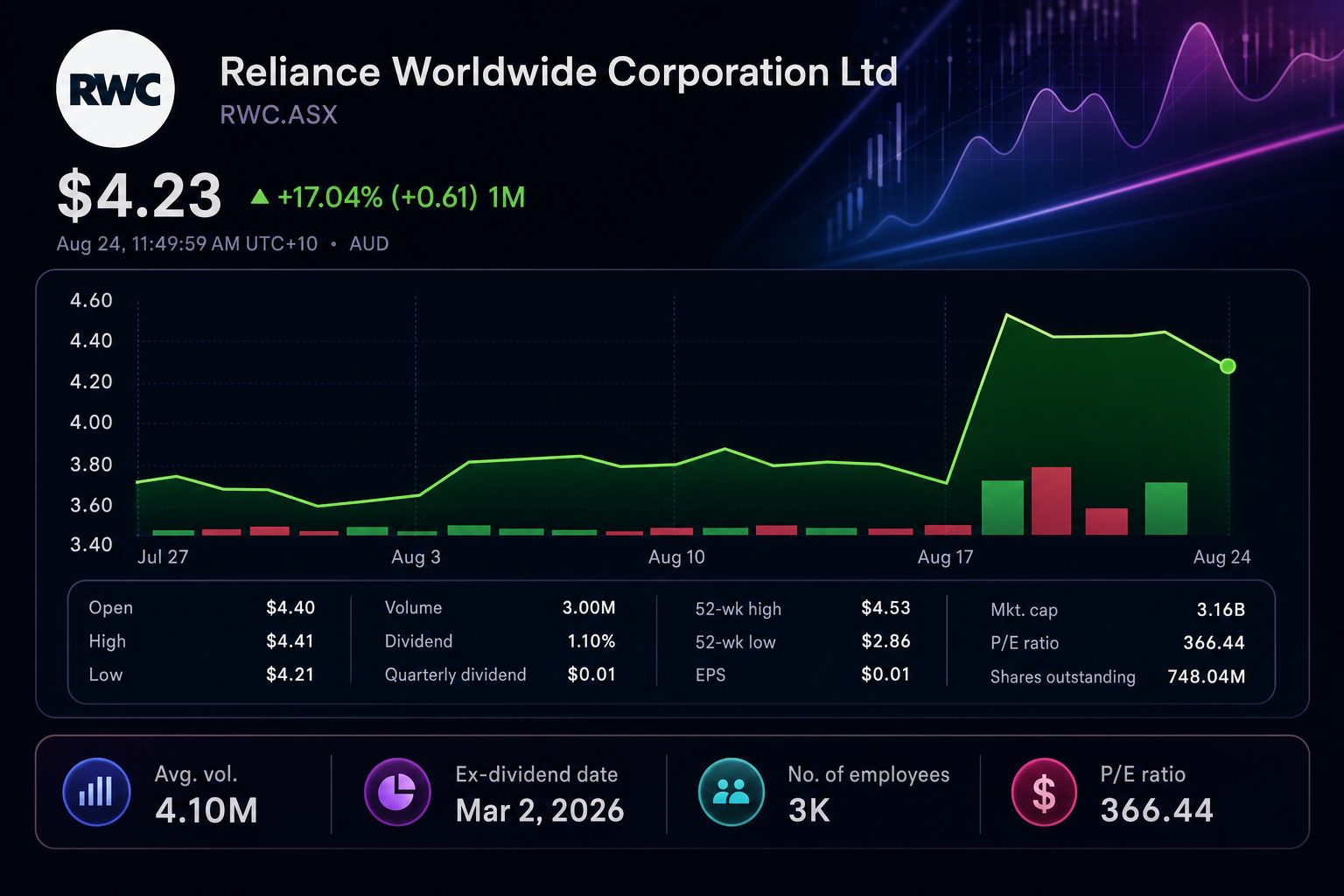Click the Mar 2, 2026 ex-dividend date
Viewport: 1344px width, 896px height.
pos(540,811)
